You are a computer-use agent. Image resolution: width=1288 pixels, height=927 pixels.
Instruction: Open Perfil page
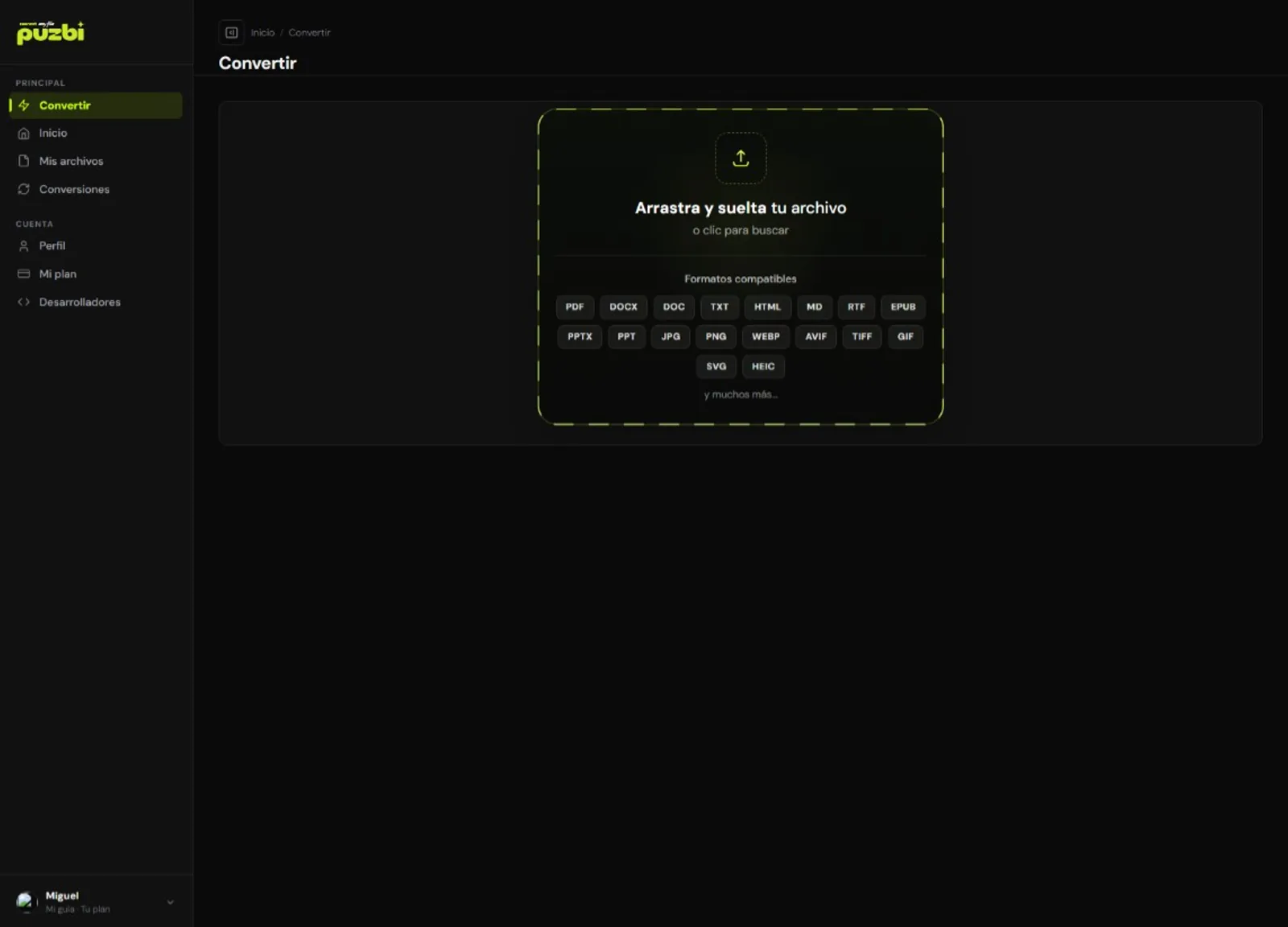[x=96, y=245]
